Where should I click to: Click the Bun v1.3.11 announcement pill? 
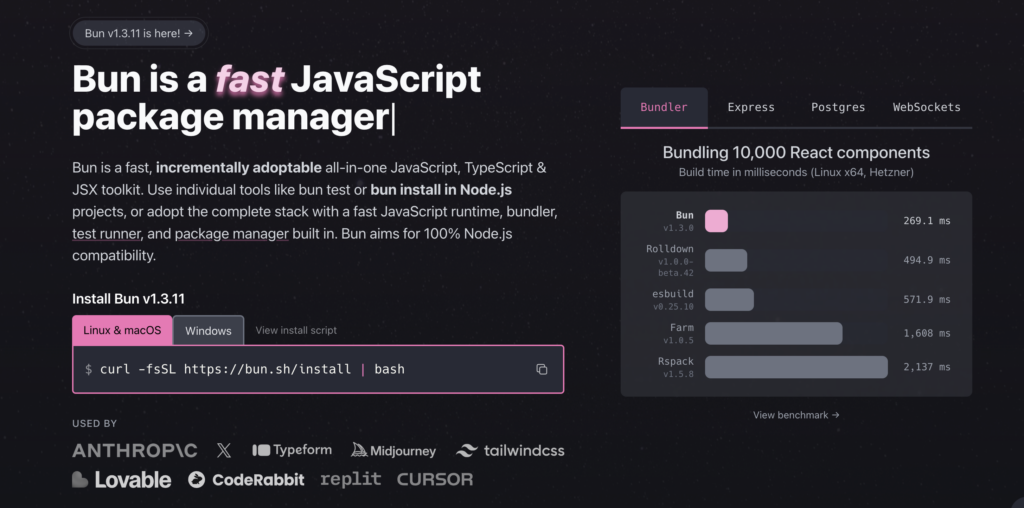click(139, 33)
